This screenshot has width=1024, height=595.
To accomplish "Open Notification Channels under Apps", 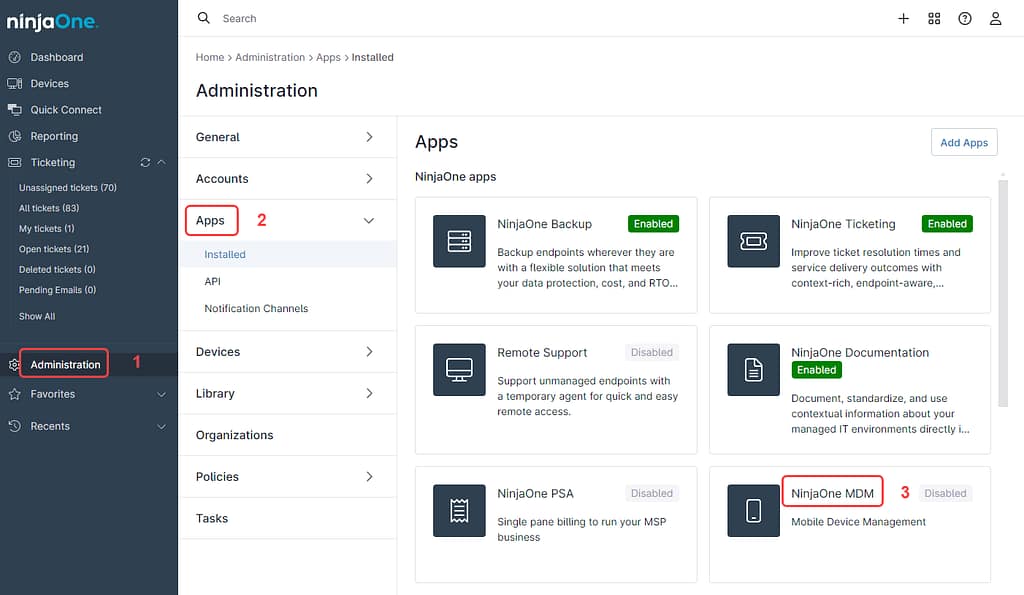I will [255, 308].
